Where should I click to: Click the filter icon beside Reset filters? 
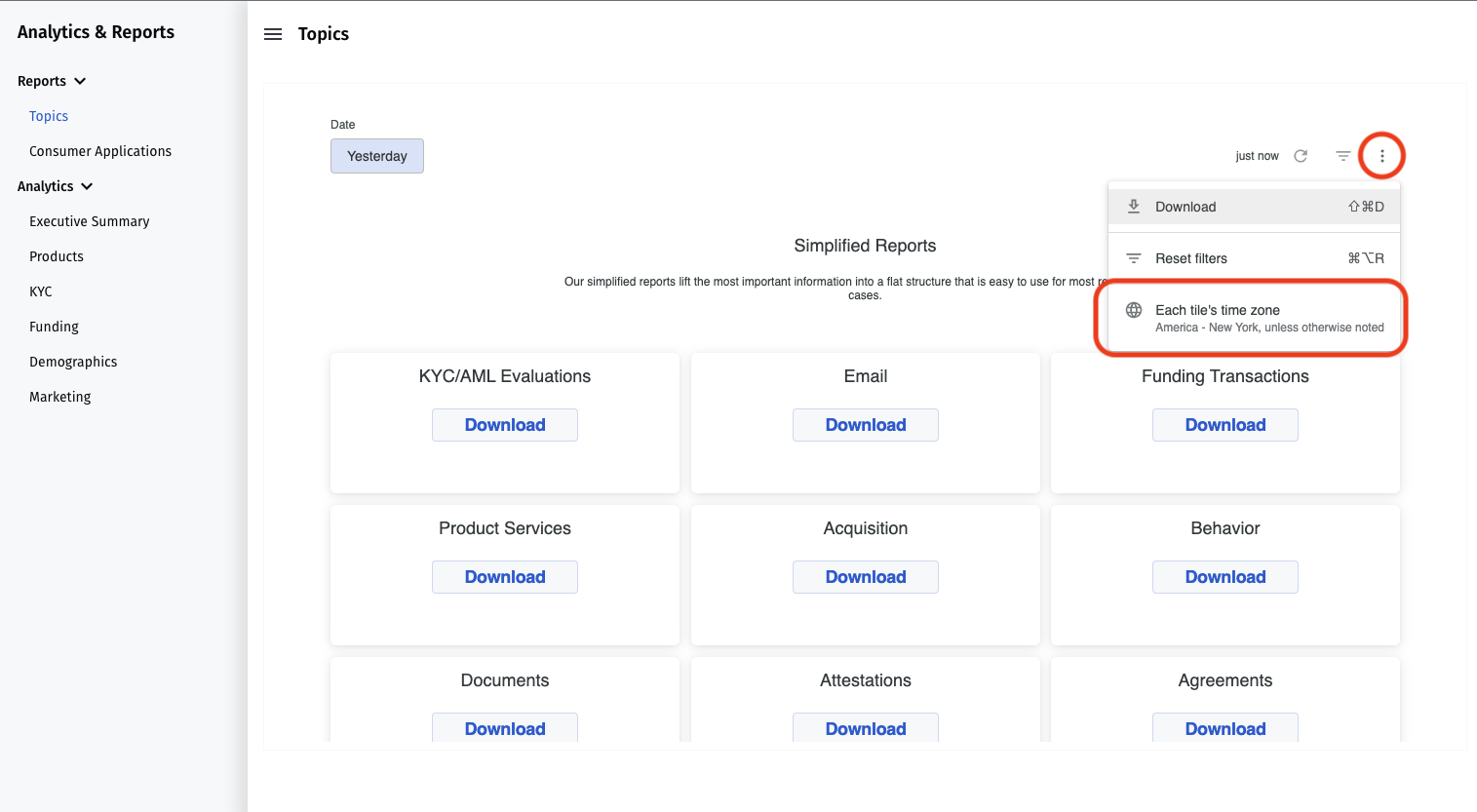[x=1134, y=258]
